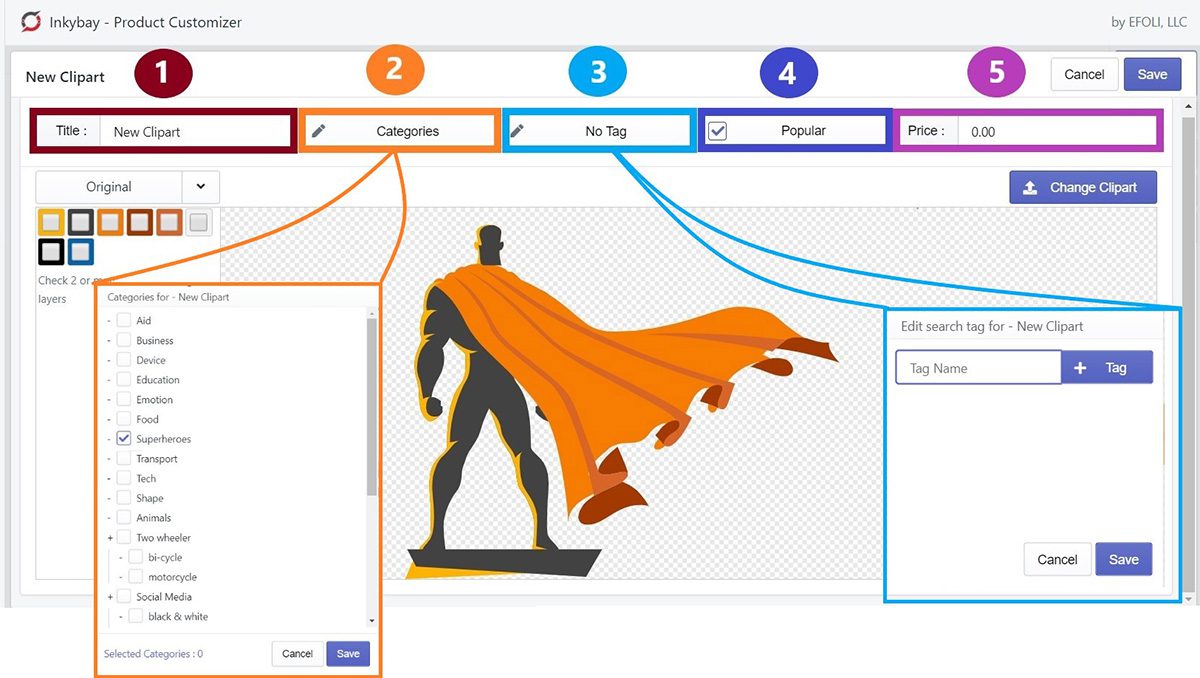Expand the Two wheeler category
Image resolution: width=1200 pixels, height=678 pixels.
[x=110, y=537]
